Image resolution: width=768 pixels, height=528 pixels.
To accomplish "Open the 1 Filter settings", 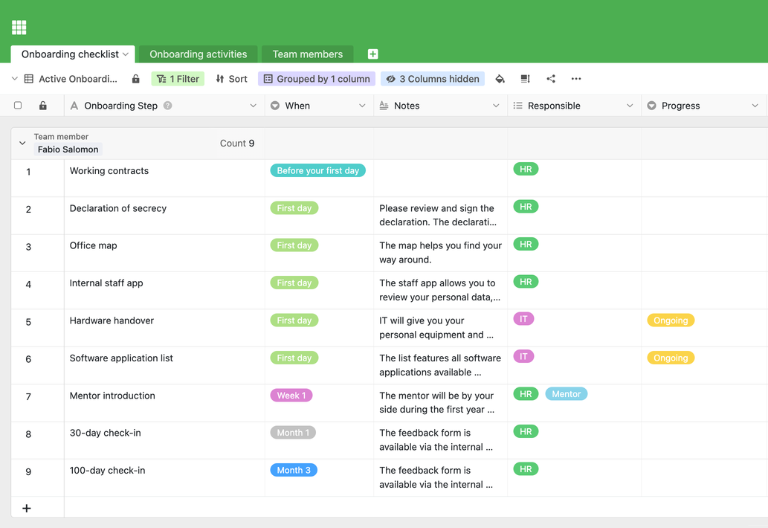I will [177, 79].
